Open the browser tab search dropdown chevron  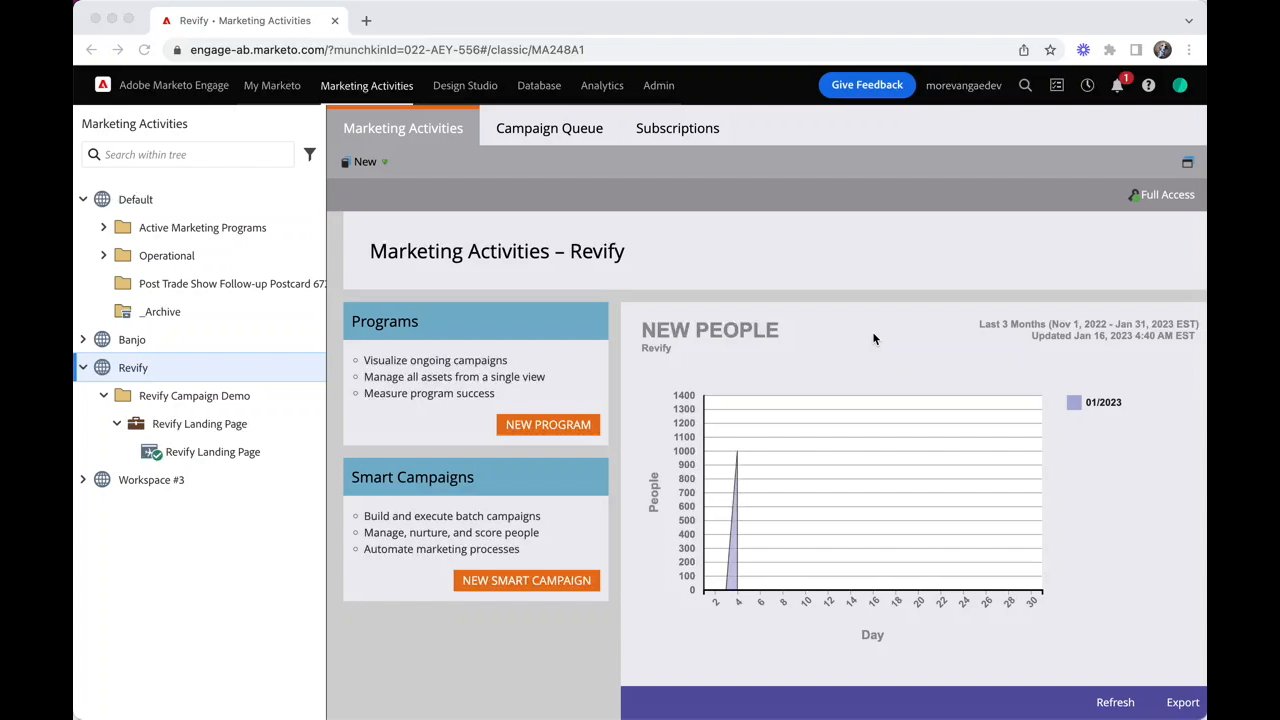click(x=1189, y=20)
